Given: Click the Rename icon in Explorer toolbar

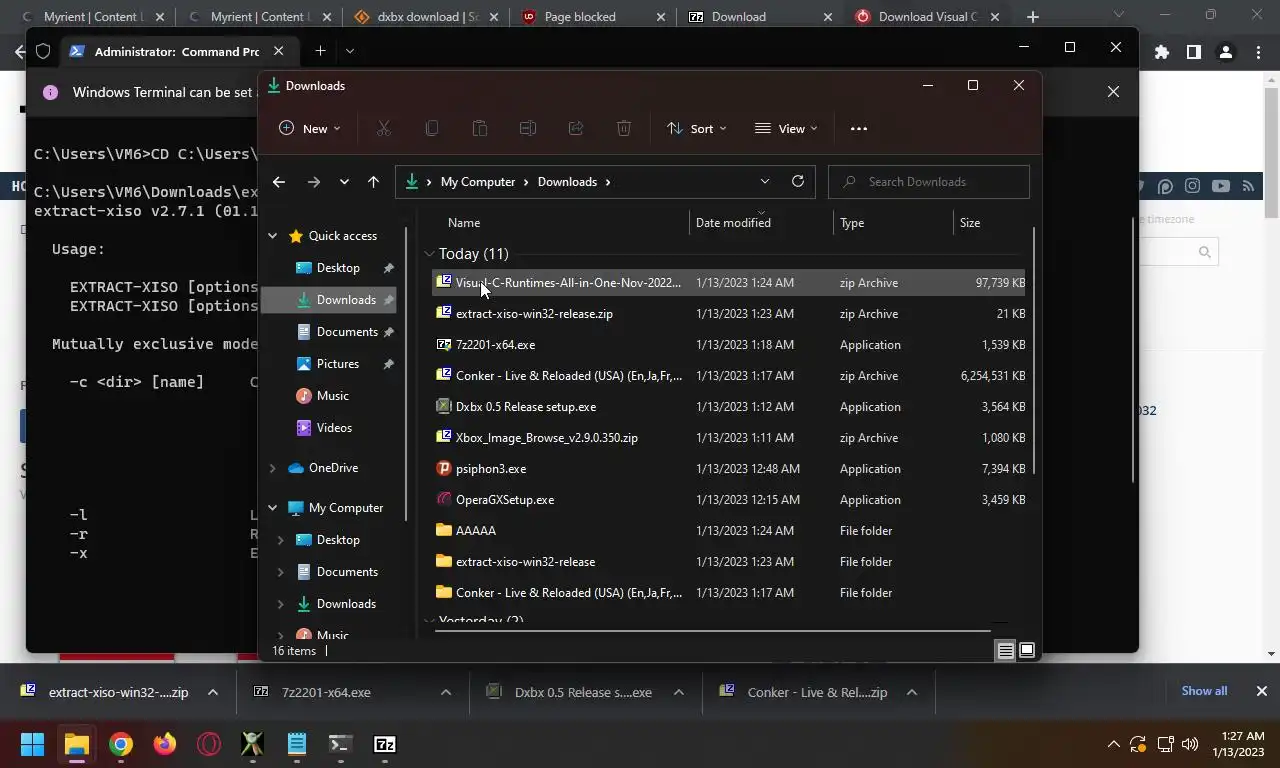Looking at the screenshot, I should [x=528, y=128].
